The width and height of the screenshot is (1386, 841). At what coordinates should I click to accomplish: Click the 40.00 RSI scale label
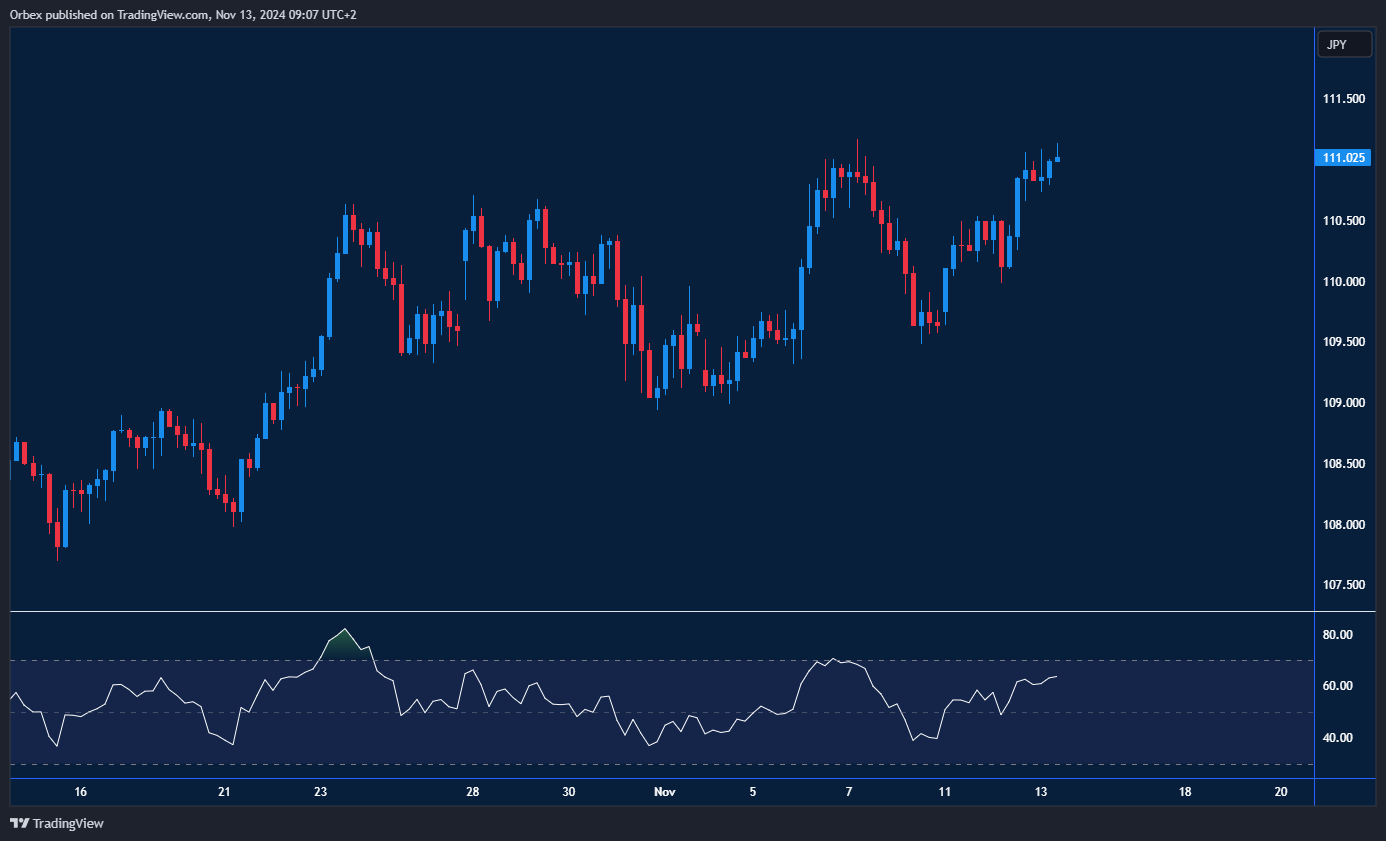pyautogui.click(x=1338, y=738)
